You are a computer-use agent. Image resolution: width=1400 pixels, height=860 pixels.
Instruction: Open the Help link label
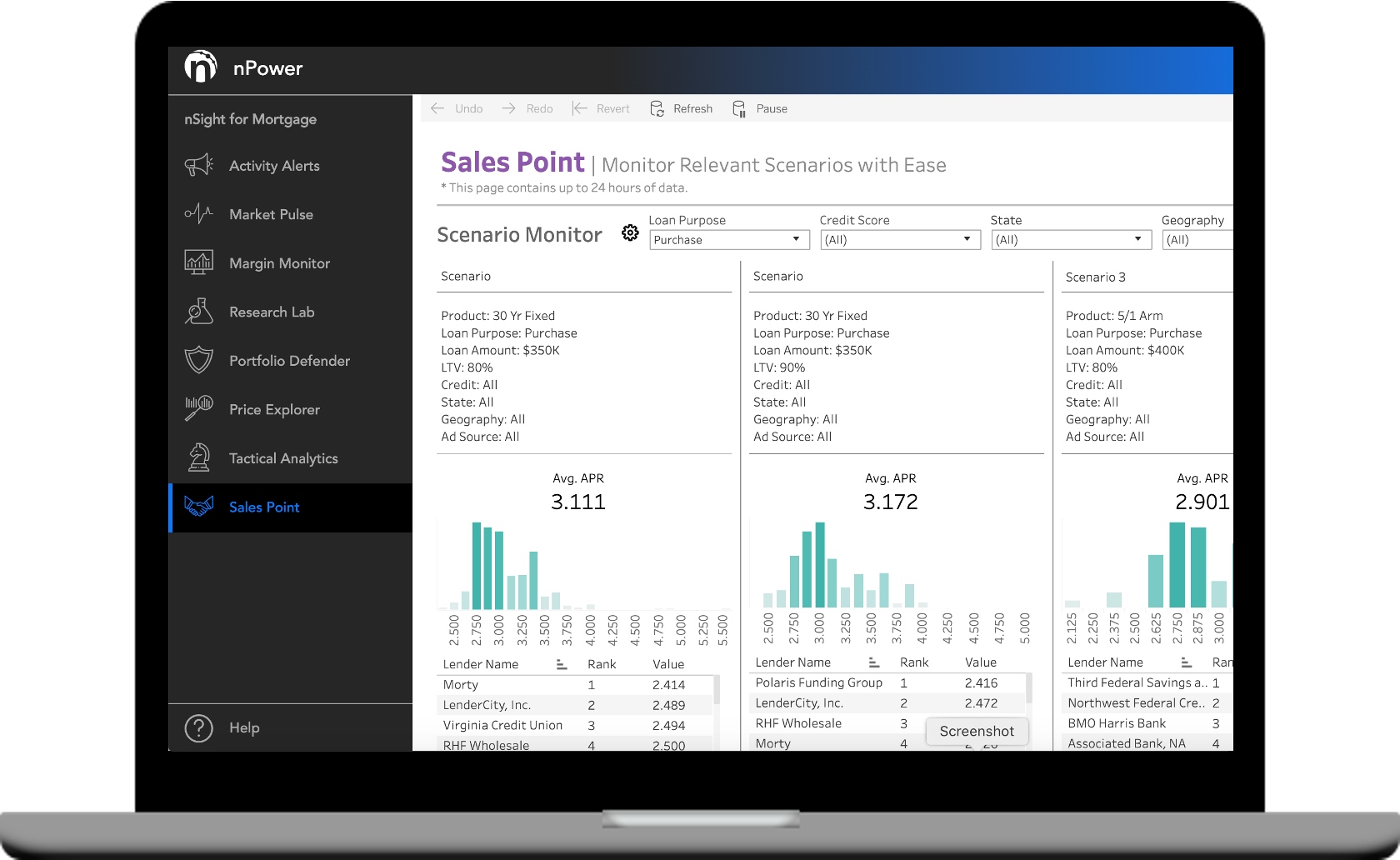coord(244,727)
